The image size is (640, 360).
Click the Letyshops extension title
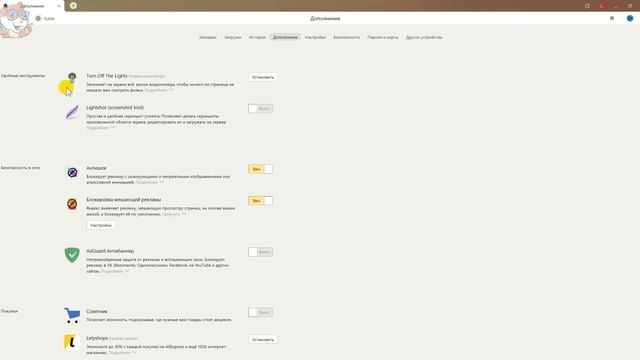(x=97, y=338)
